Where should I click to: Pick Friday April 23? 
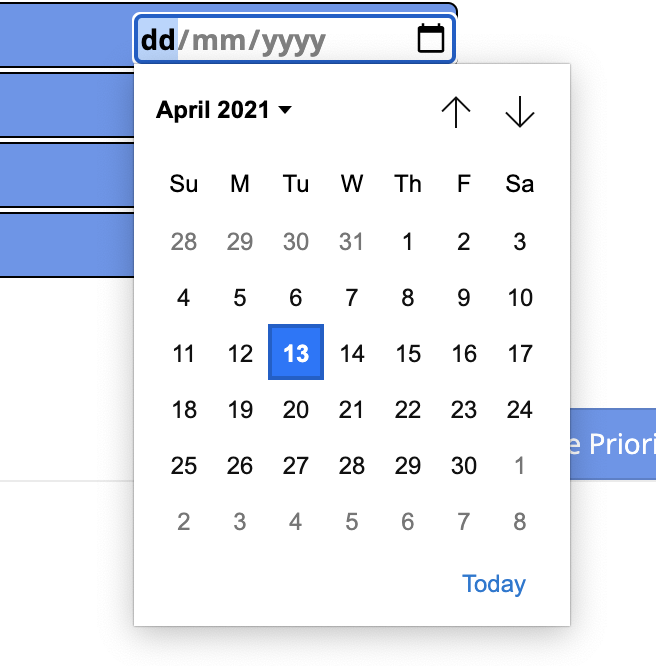coord(464,409)
